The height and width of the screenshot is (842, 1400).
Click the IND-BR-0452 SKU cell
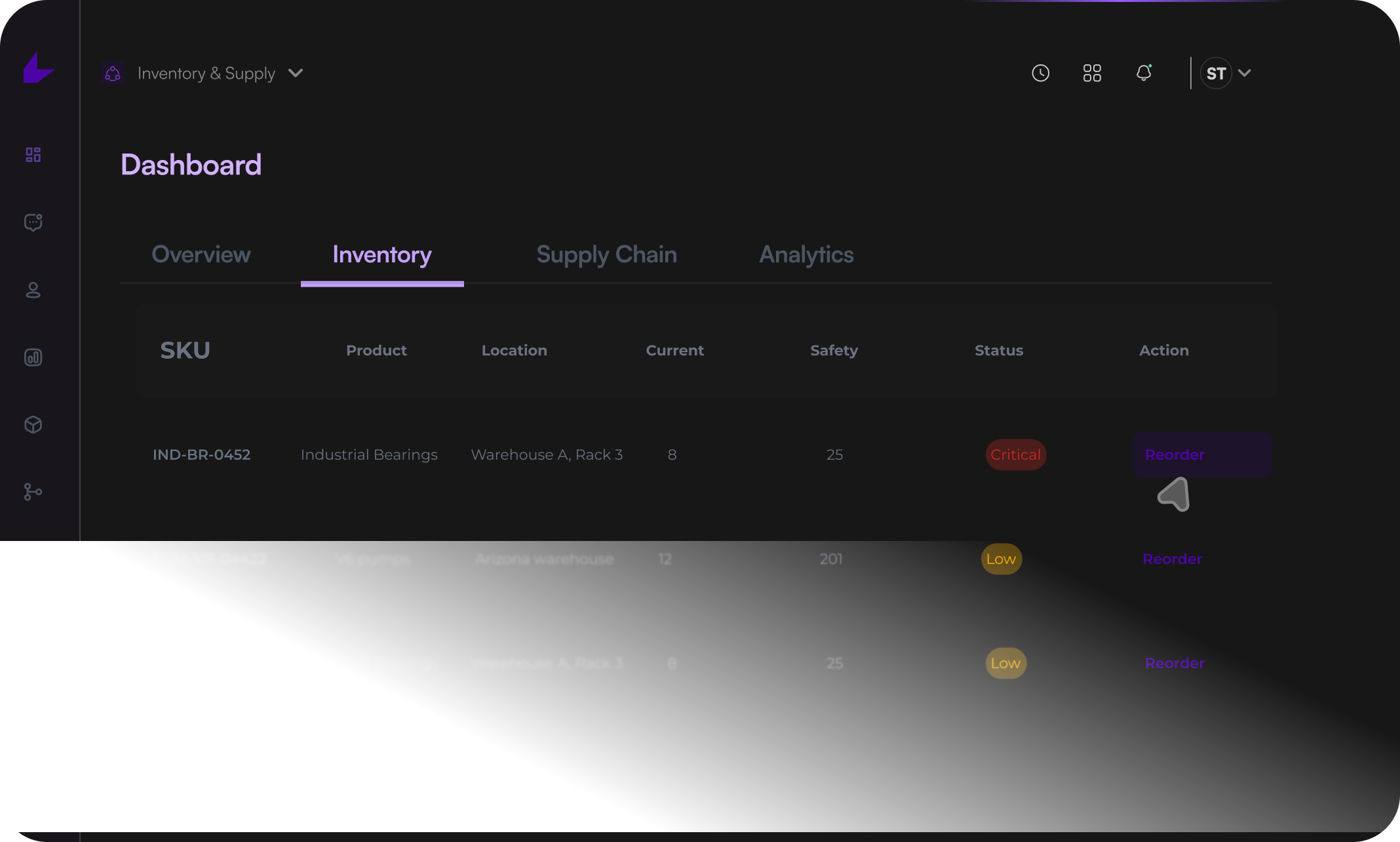202,454
